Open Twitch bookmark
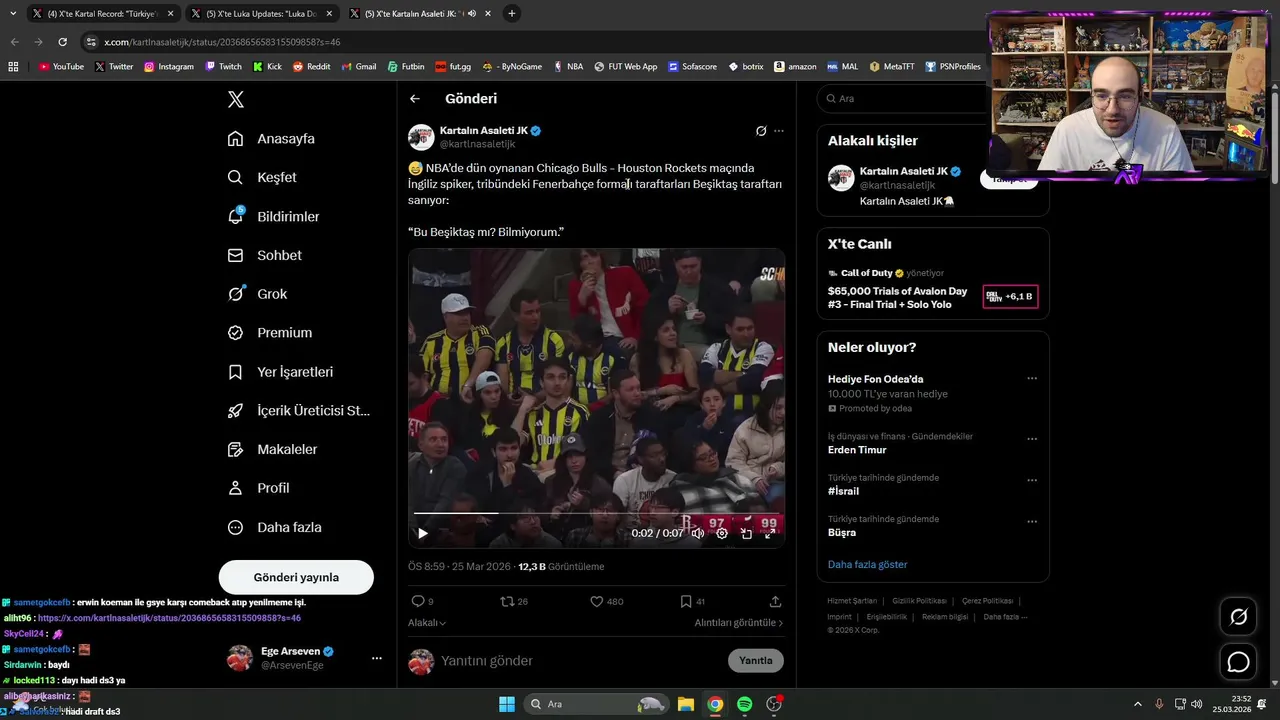This screenshot has width=1280, height=720. (223, 67)
